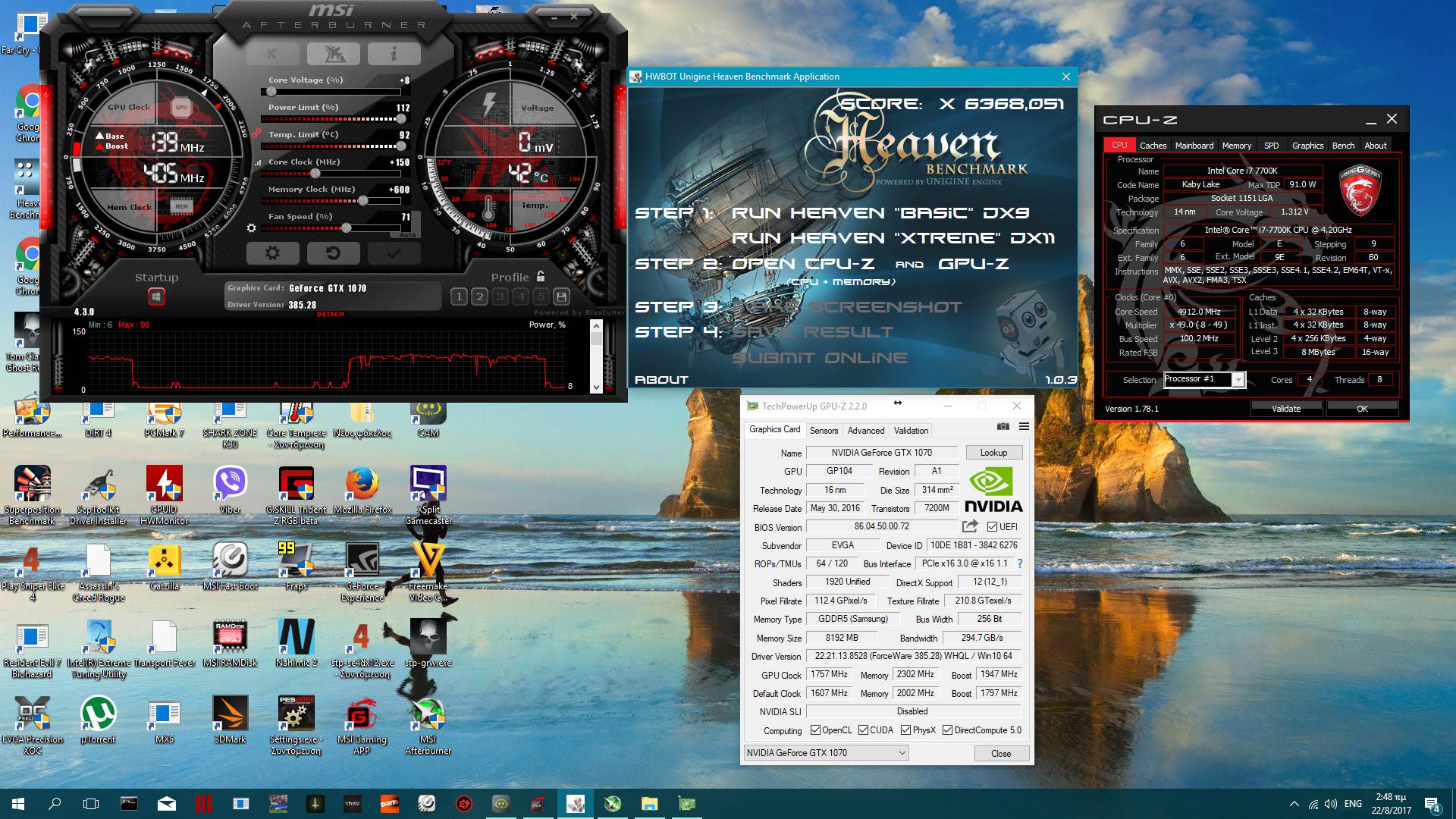Open About in HWBOT Heaven window
The image size is (1456, 819).
pyautogui.click(x=661, y=380)
